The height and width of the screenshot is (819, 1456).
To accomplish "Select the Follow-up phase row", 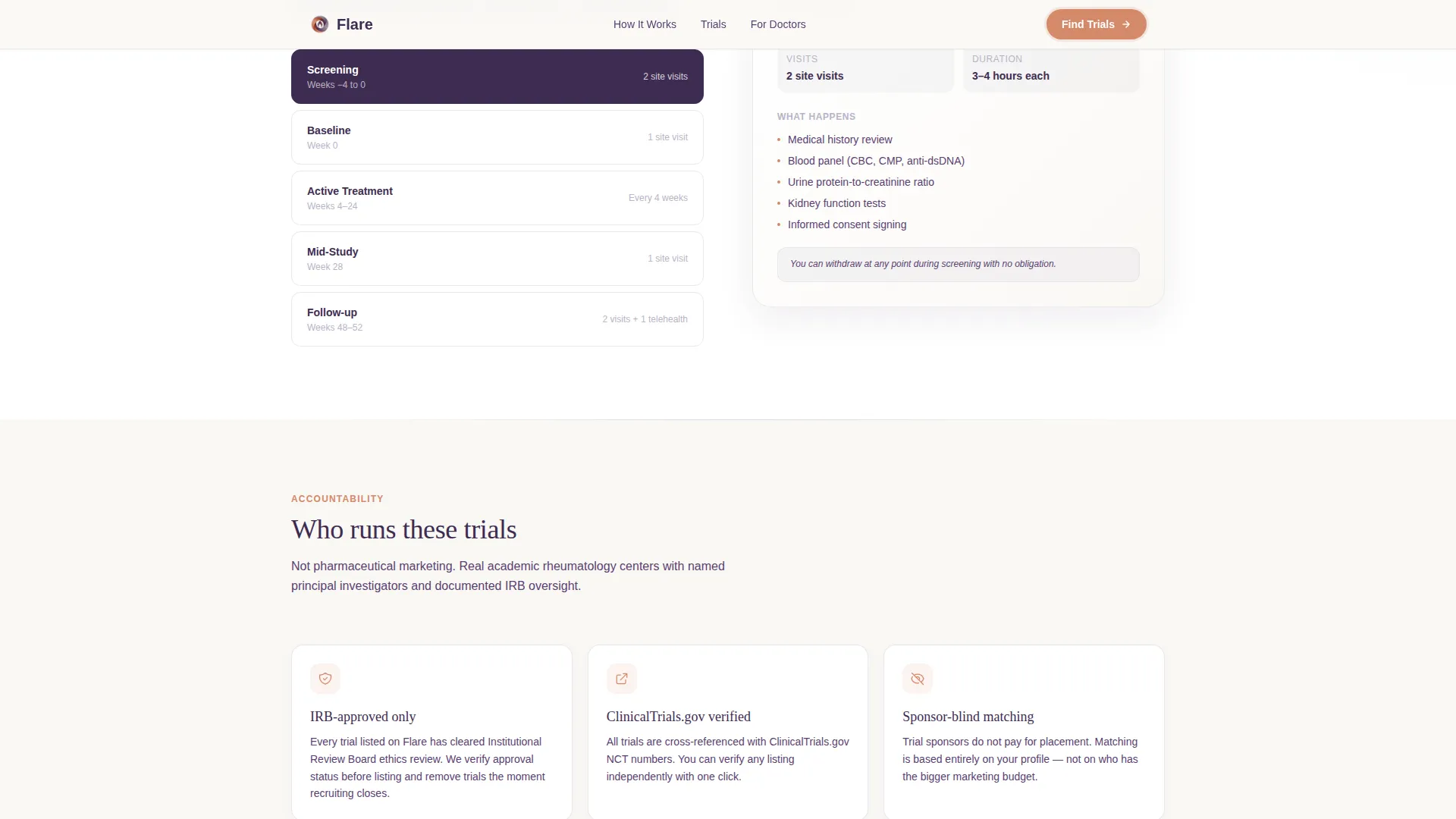I will [497, 319].
